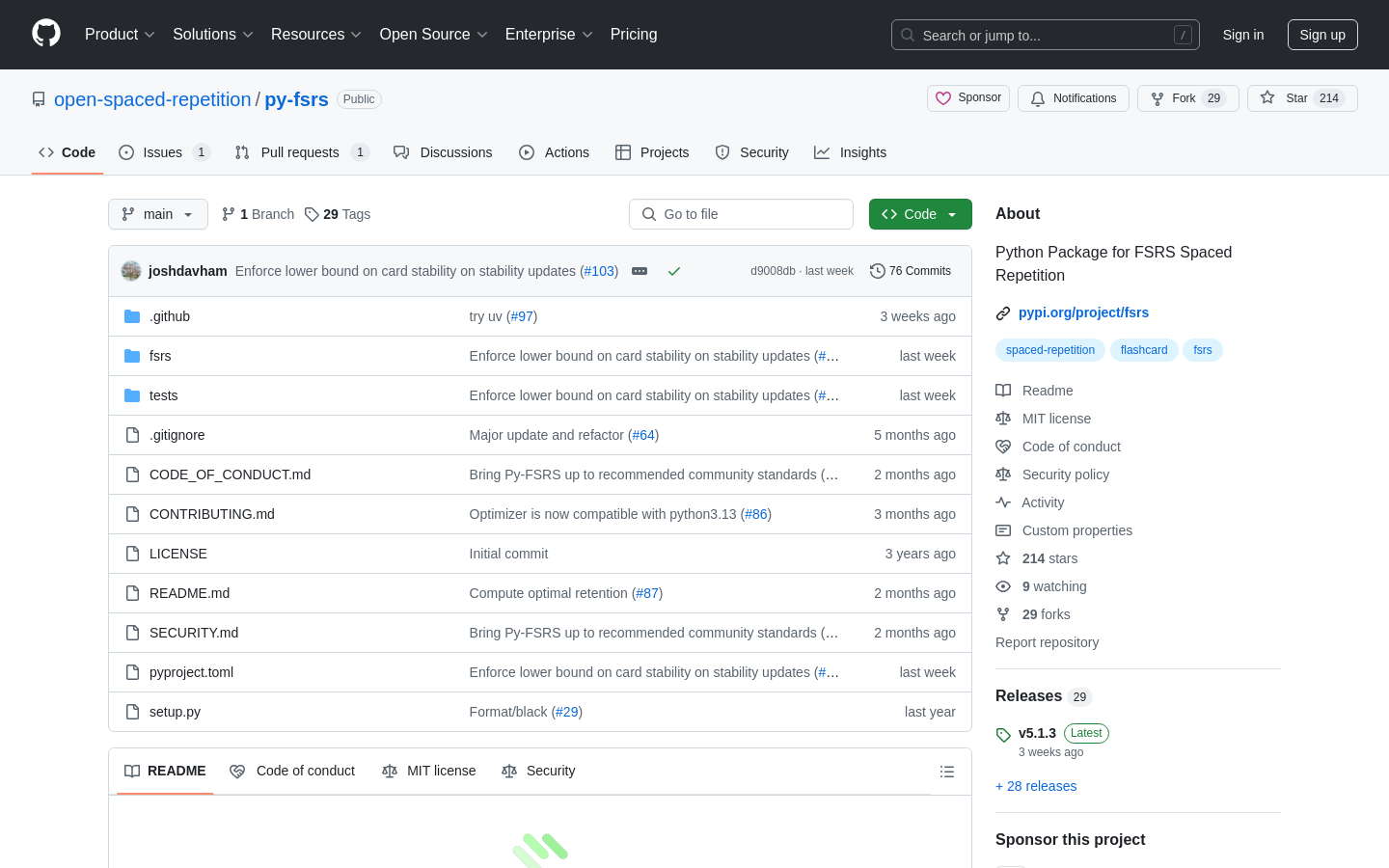This screenshot has height=868, width=1389.
Task: Open the Pricing page
Action: pos(634,34)
